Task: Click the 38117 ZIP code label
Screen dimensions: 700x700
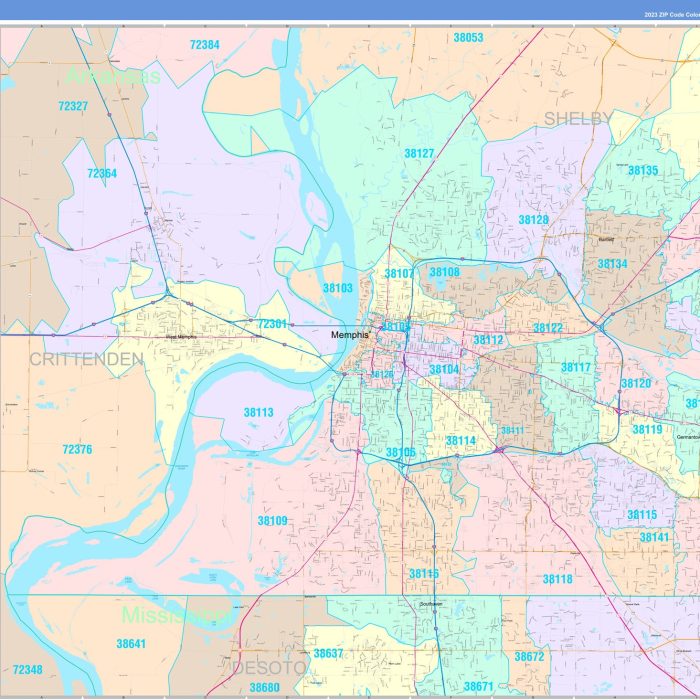Action: coord(576,367)
